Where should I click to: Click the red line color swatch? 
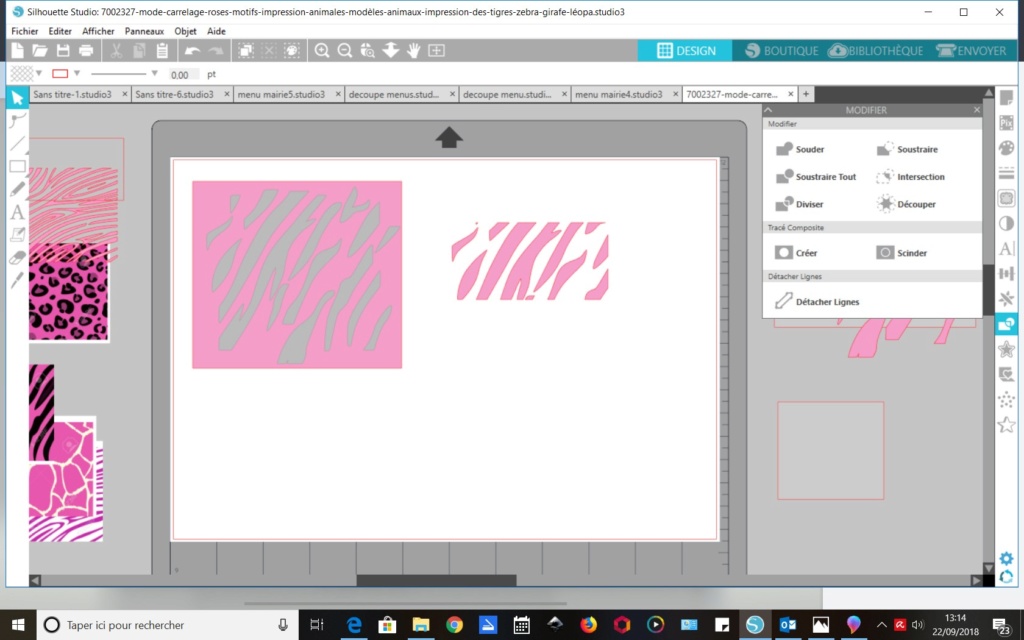coord(60,73)
